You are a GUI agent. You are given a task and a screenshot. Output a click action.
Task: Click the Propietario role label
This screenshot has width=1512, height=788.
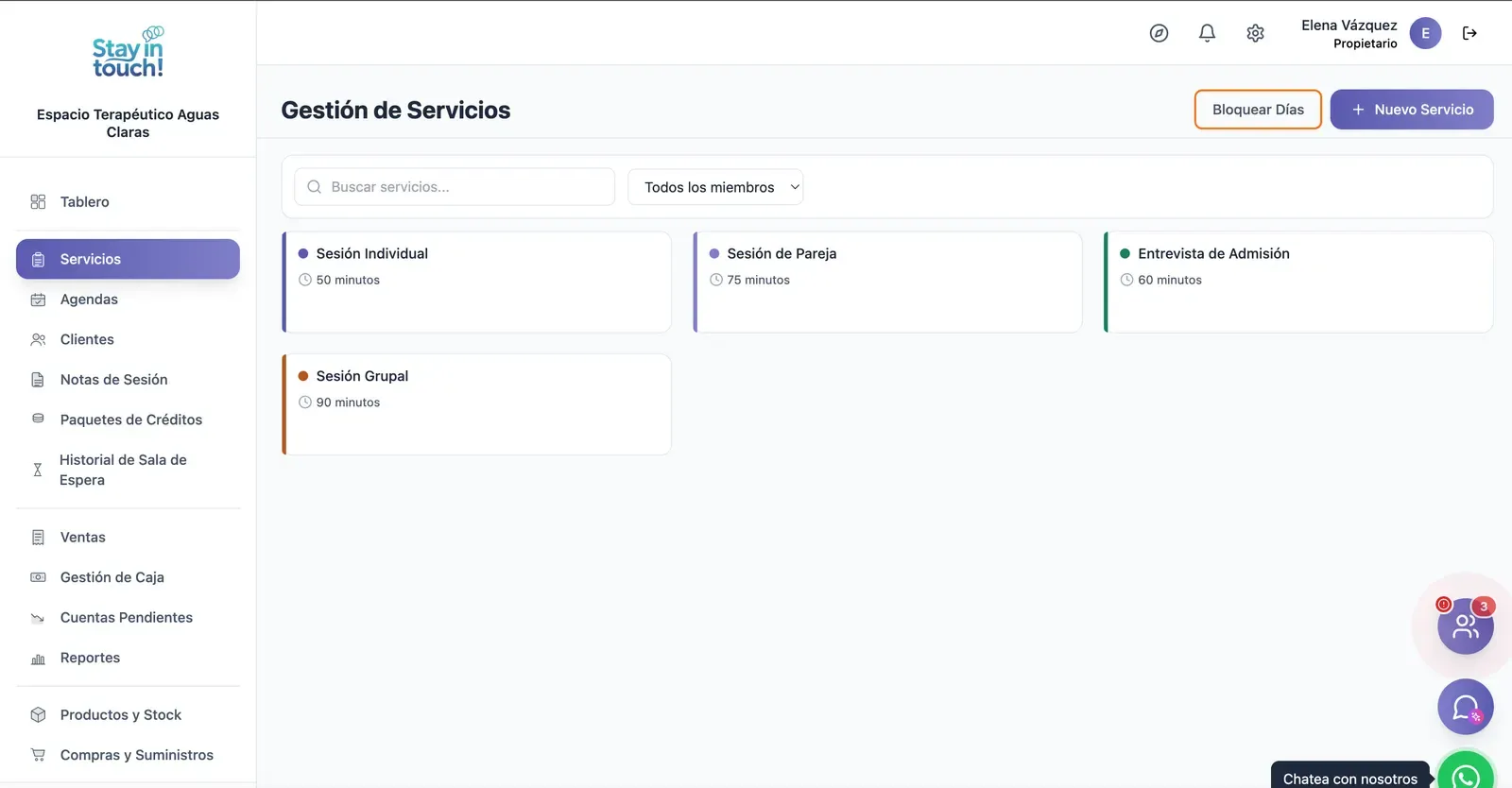1365,43
